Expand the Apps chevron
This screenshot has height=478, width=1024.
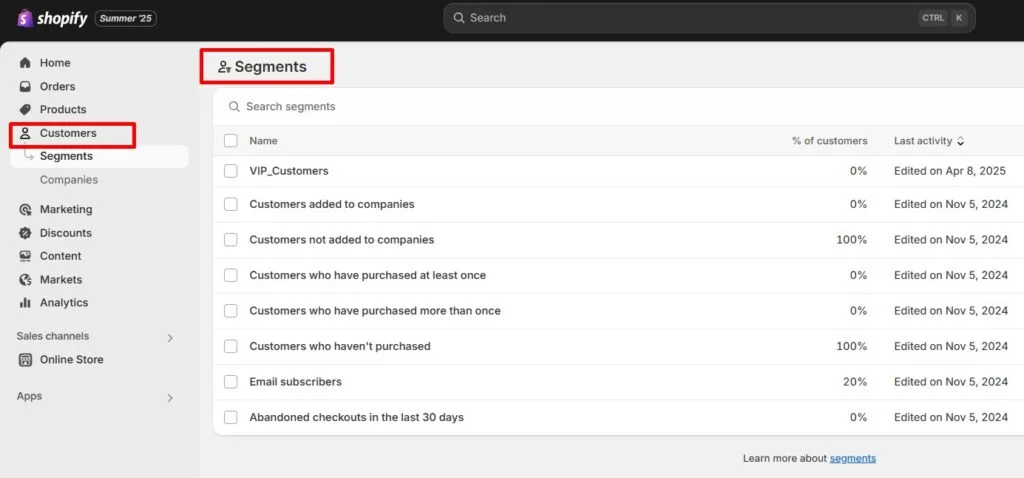tap(170, 398)
